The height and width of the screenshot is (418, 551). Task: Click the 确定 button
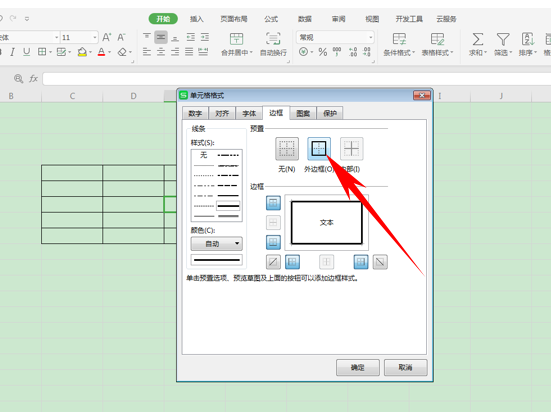click(358, 367)
